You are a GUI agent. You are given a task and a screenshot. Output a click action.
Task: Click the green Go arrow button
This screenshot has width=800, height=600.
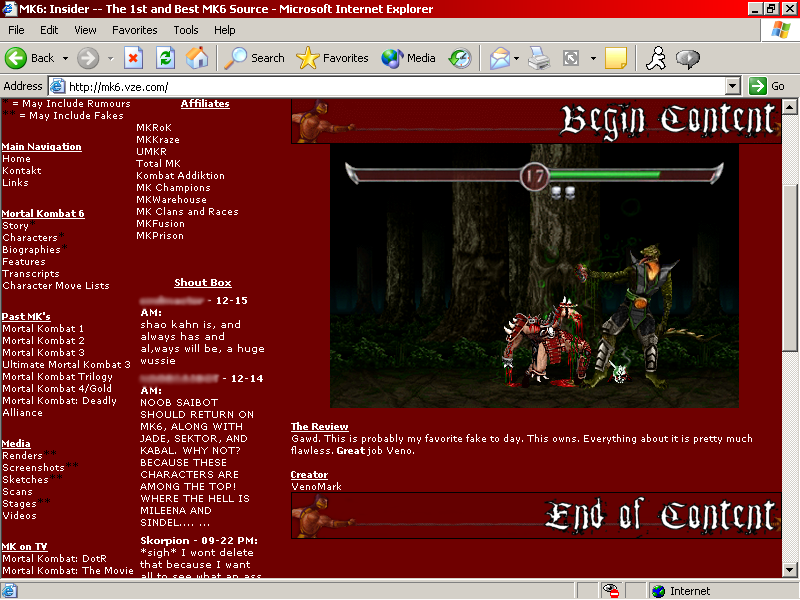click(x=758, y=86)
